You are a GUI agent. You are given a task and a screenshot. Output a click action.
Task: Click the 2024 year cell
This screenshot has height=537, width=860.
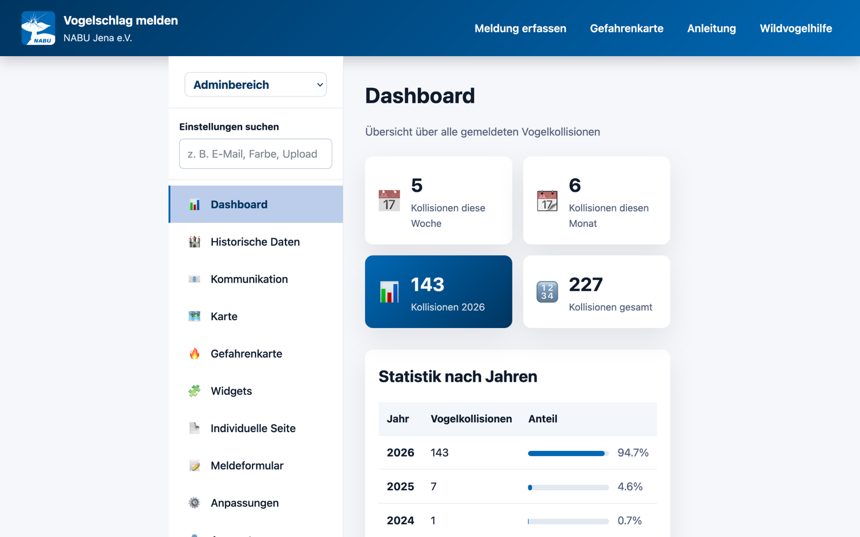pos(400,521)
